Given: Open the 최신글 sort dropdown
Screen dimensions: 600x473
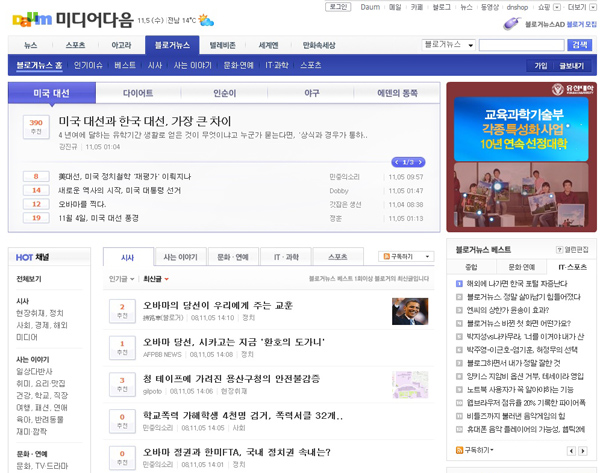Looking at the screenshot, I should coord(156,279).
